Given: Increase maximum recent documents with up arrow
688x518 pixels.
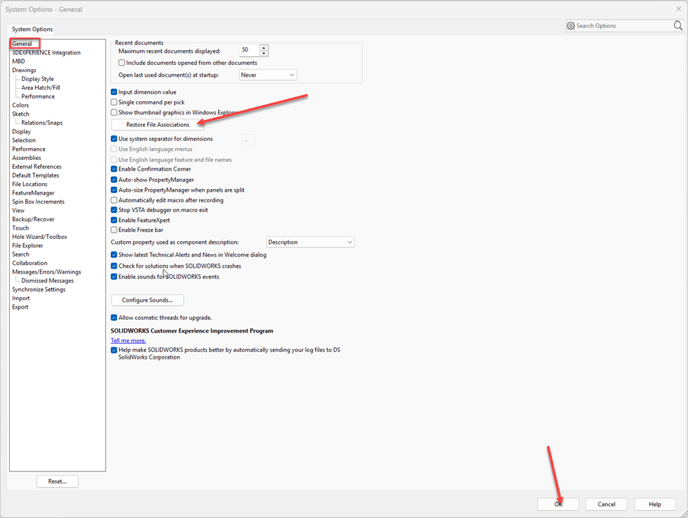Looking at the screenshot, I should point(264,47).
